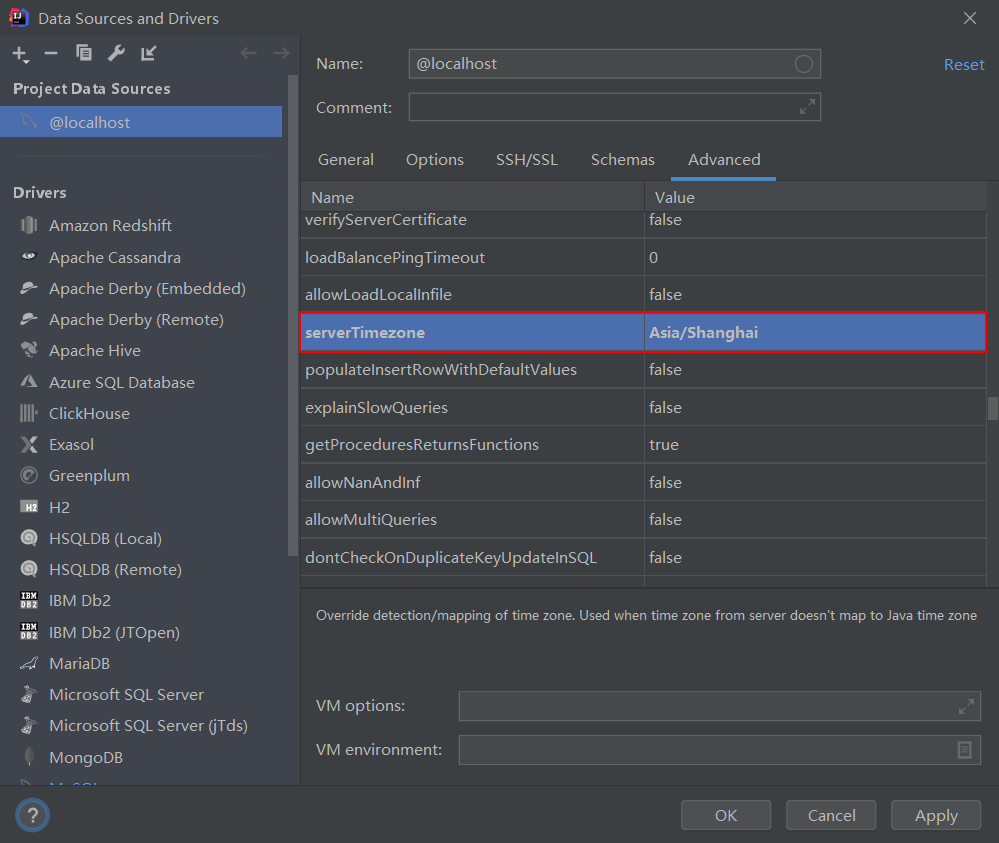This screenshot has height=843, width=999.
Task: Select @localhost in Project Data Sources
Action: pos(141,122)
